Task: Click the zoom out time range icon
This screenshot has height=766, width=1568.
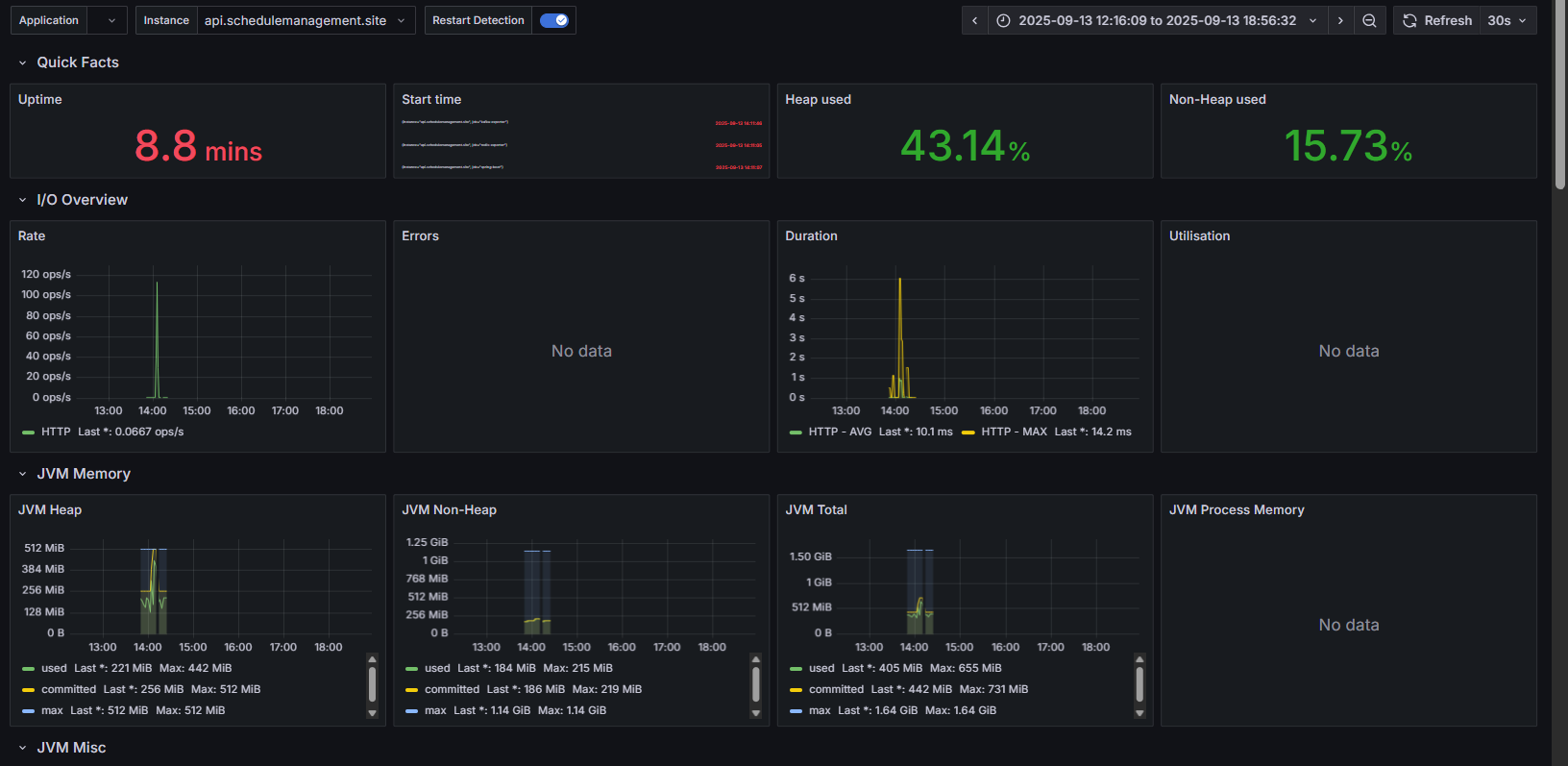Action: (1369, 20)
